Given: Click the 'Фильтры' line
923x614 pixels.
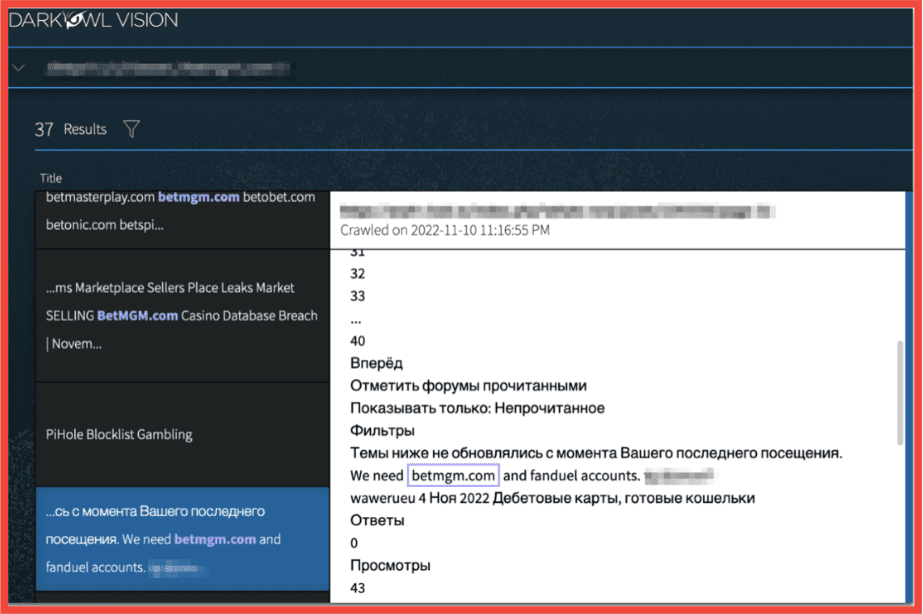Looking at the screenshot, I should 382,430.
